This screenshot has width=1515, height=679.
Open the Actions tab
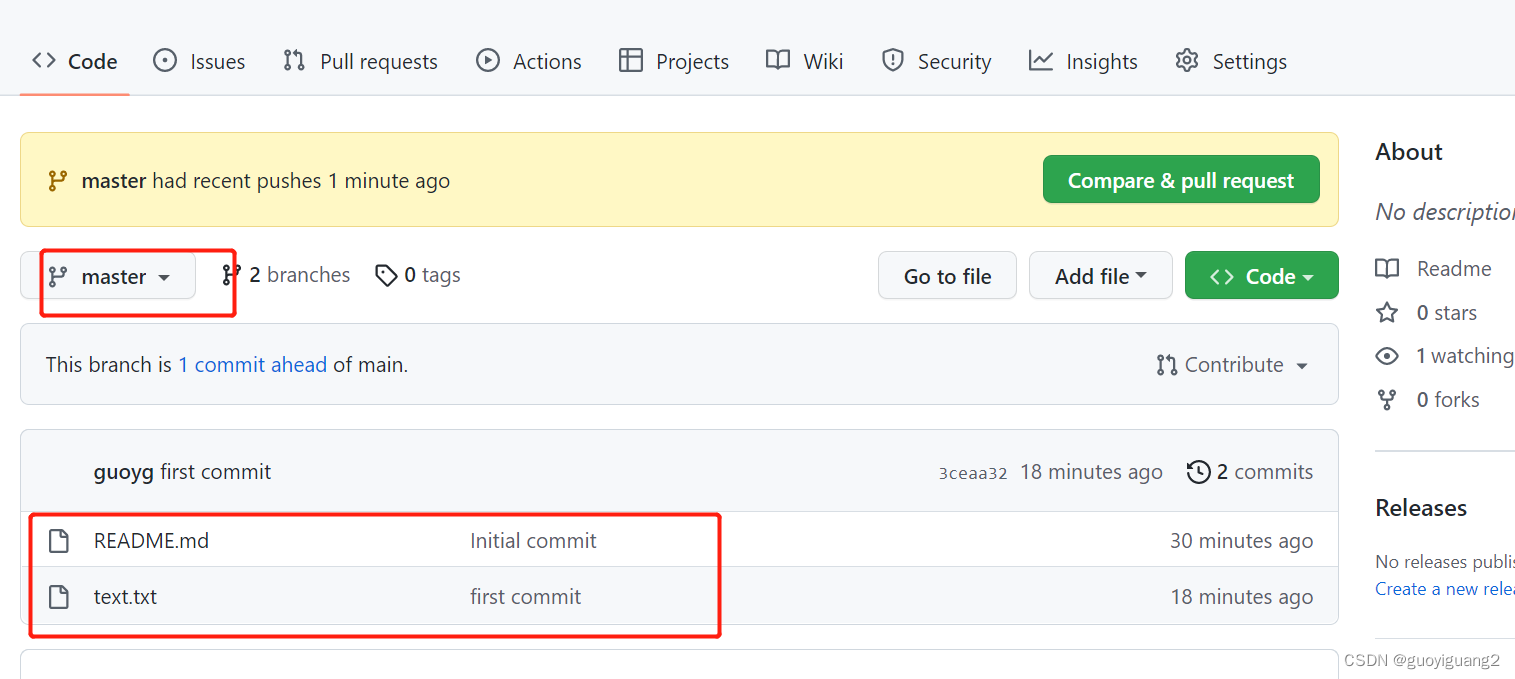[x=529, y=61]
